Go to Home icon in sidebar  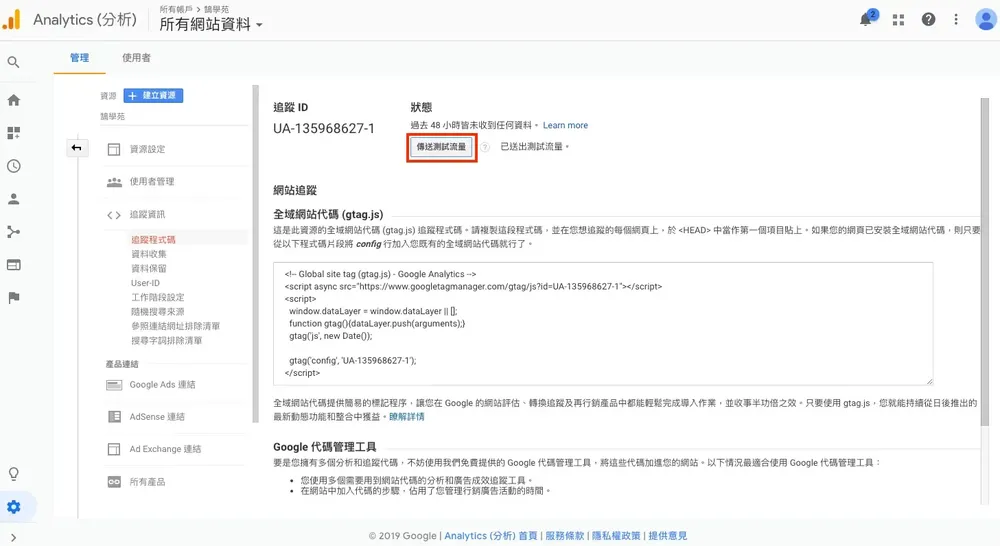coord(13,100)
